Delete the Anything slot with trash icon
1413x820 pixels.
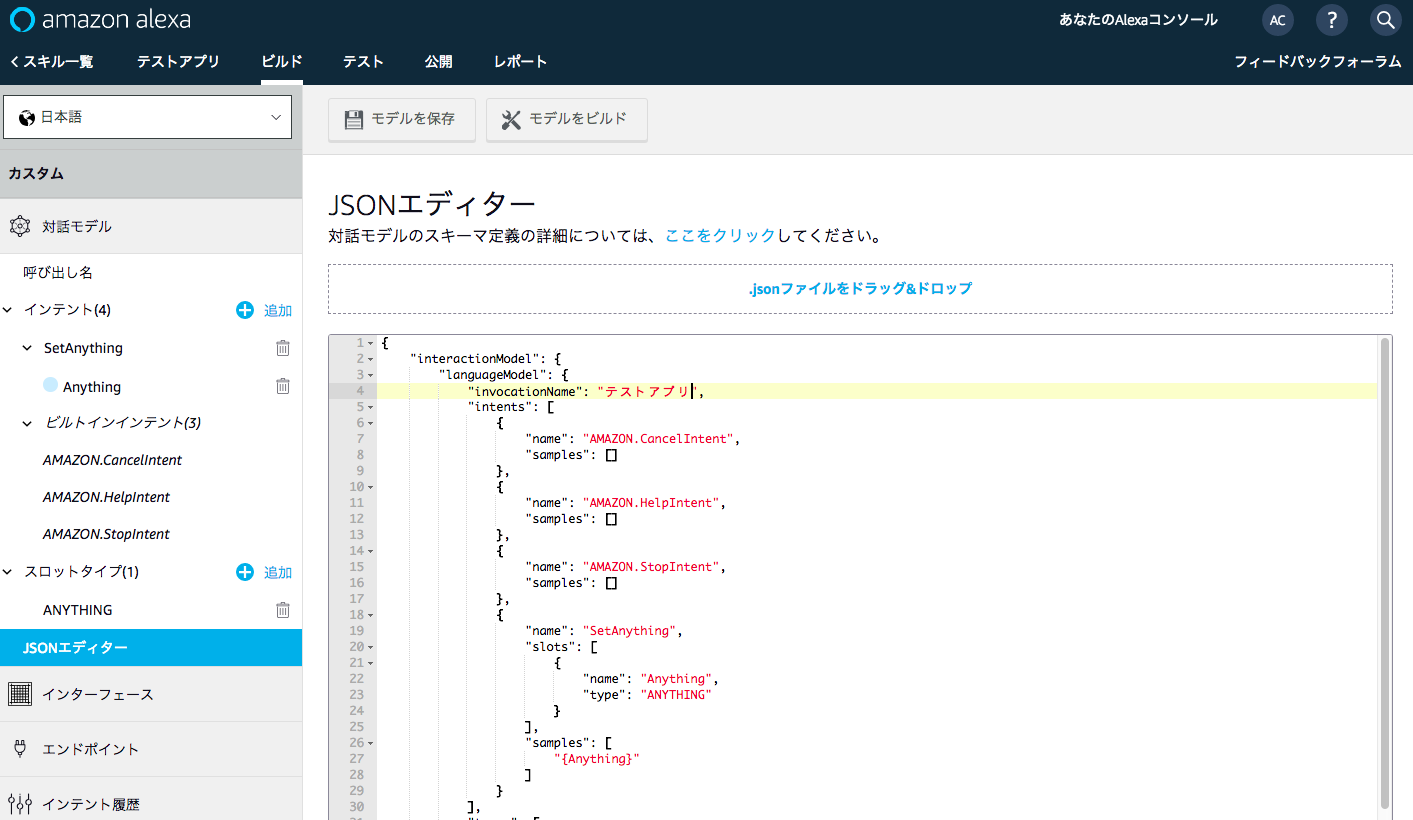click(283, 386)
